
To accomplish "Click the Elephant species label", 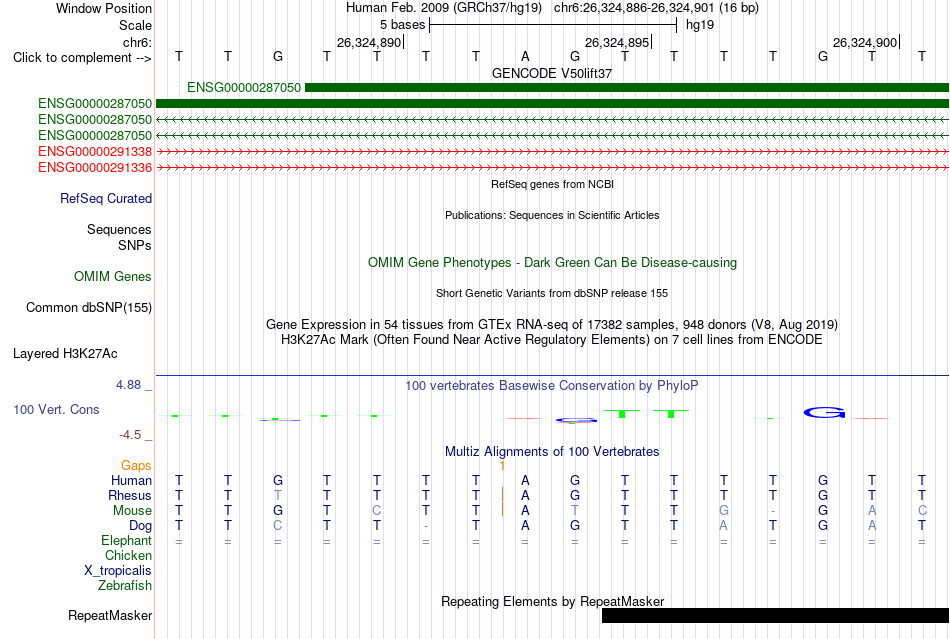I will [127, 541].
